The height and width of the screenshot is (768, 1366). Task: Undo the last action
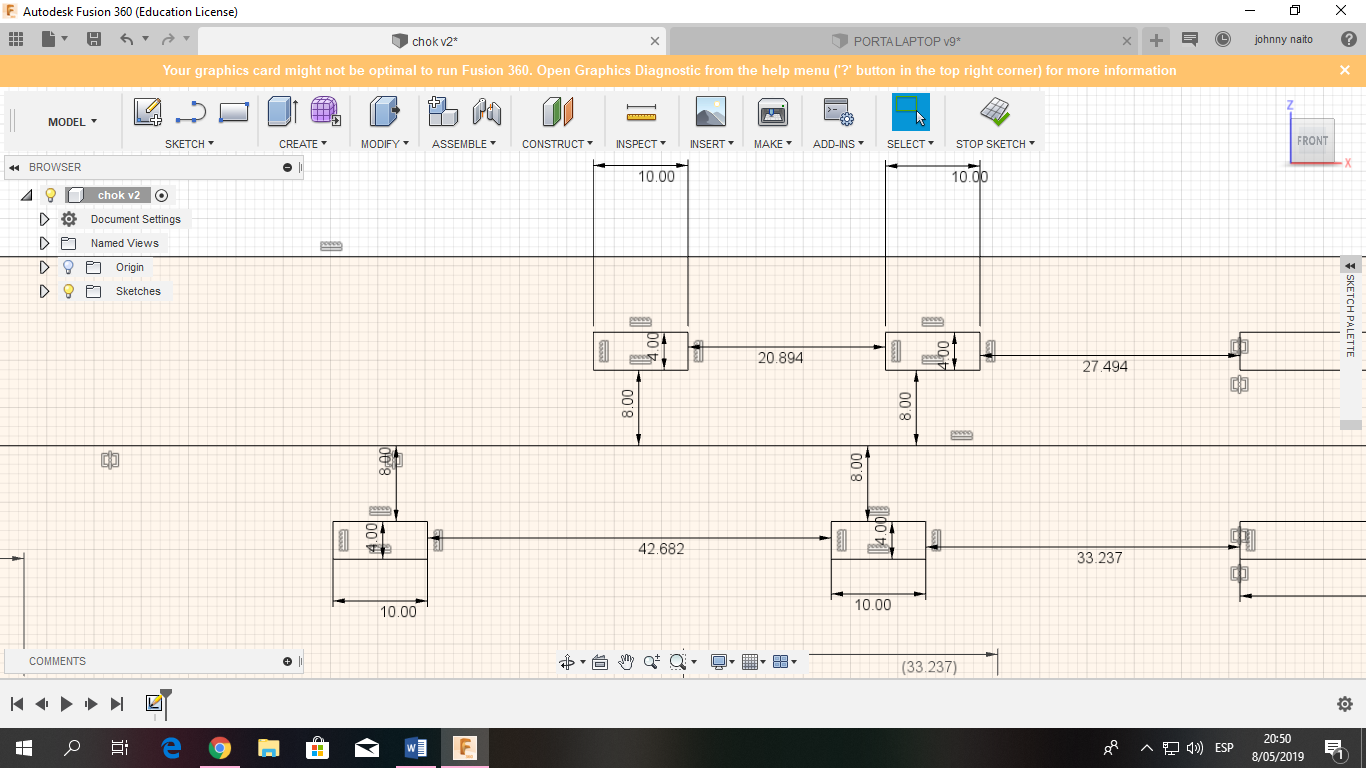(126, 40)
